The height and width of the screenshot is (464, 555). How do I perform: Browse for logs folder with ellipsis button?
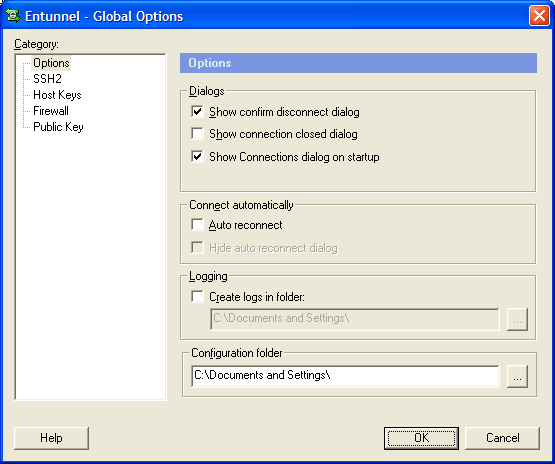tap(517, 320)
